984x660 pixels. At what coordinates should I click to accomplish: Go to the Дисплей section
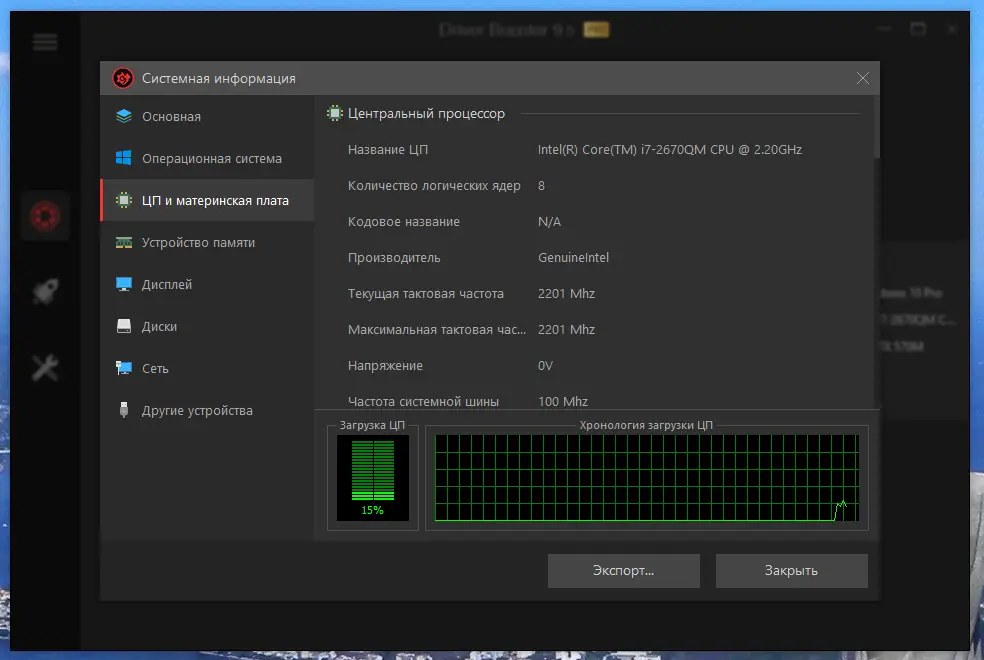coord(207,285)
